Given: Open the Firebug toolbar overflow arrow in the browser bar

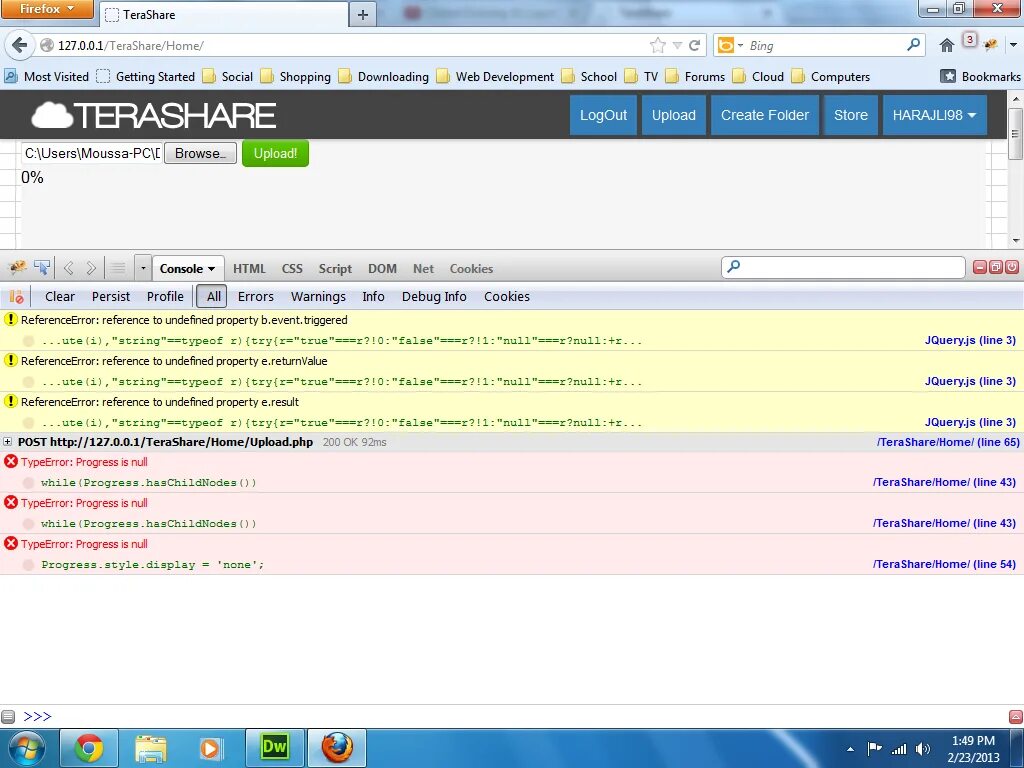Looking at the screenshot, I should (1013, 45).
